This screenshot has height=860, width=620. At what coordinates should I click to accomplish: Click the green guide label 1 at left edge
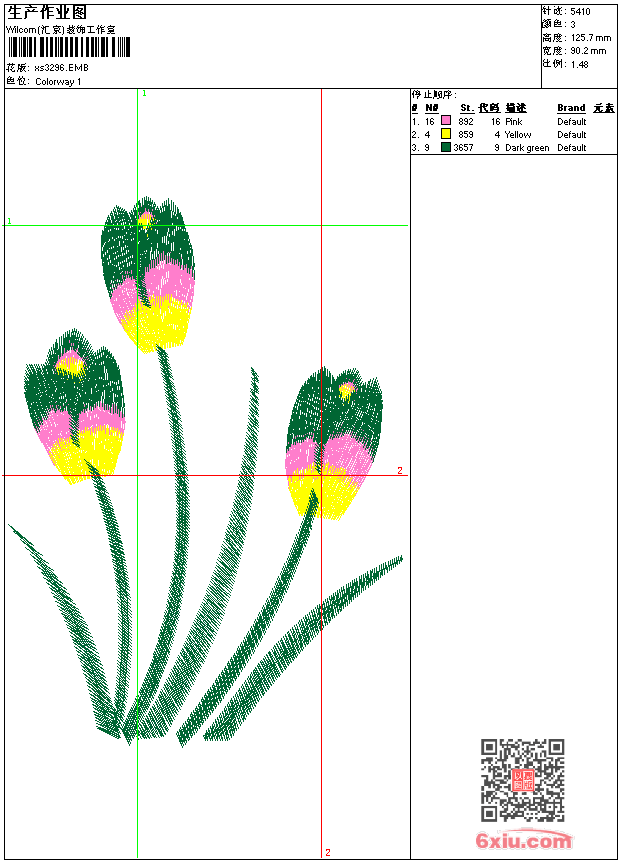pyautogui.click(x=9, y=221)
